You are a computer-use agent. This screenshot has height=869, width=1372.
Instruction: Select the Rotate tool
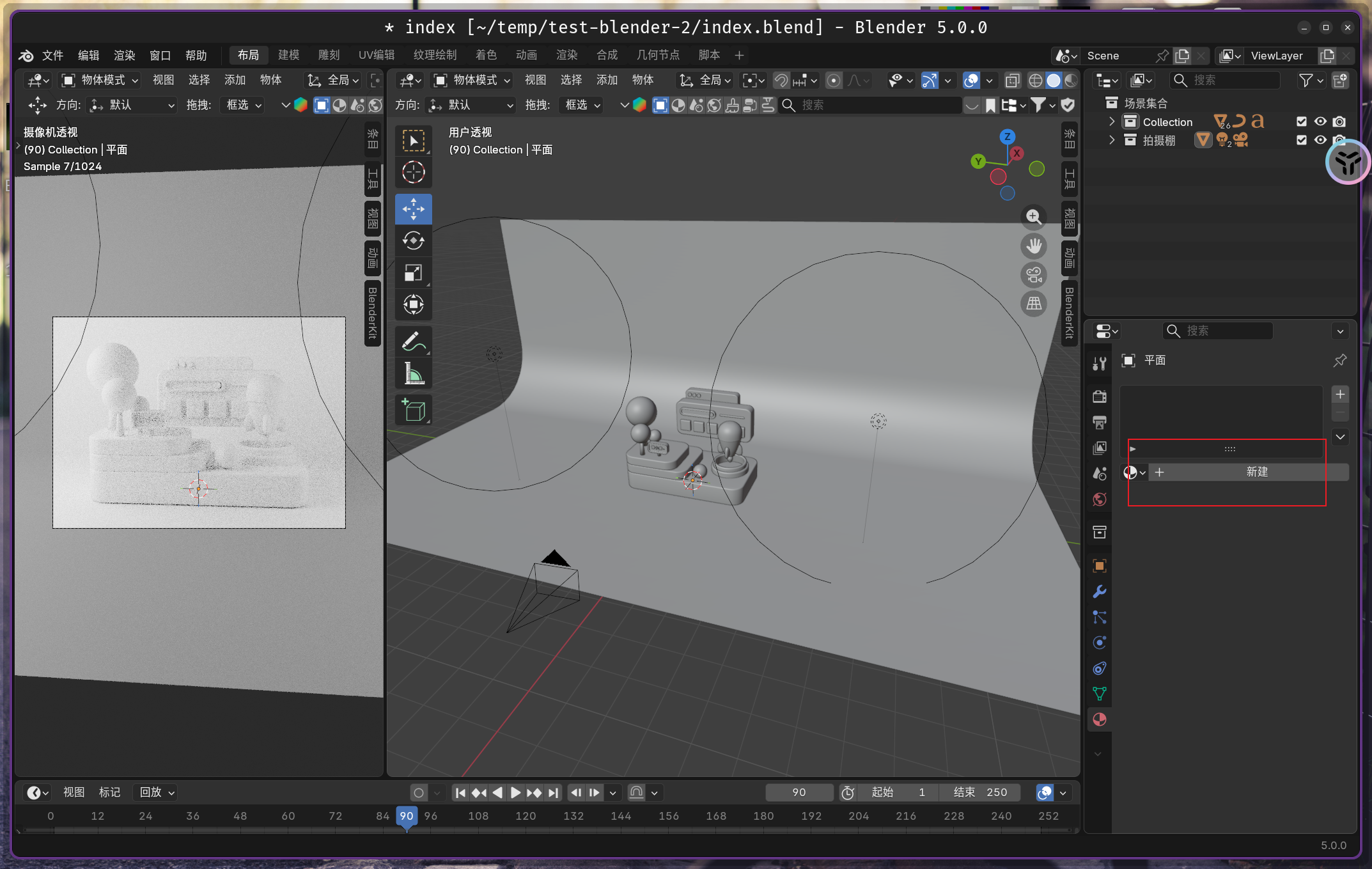(413, 240)
